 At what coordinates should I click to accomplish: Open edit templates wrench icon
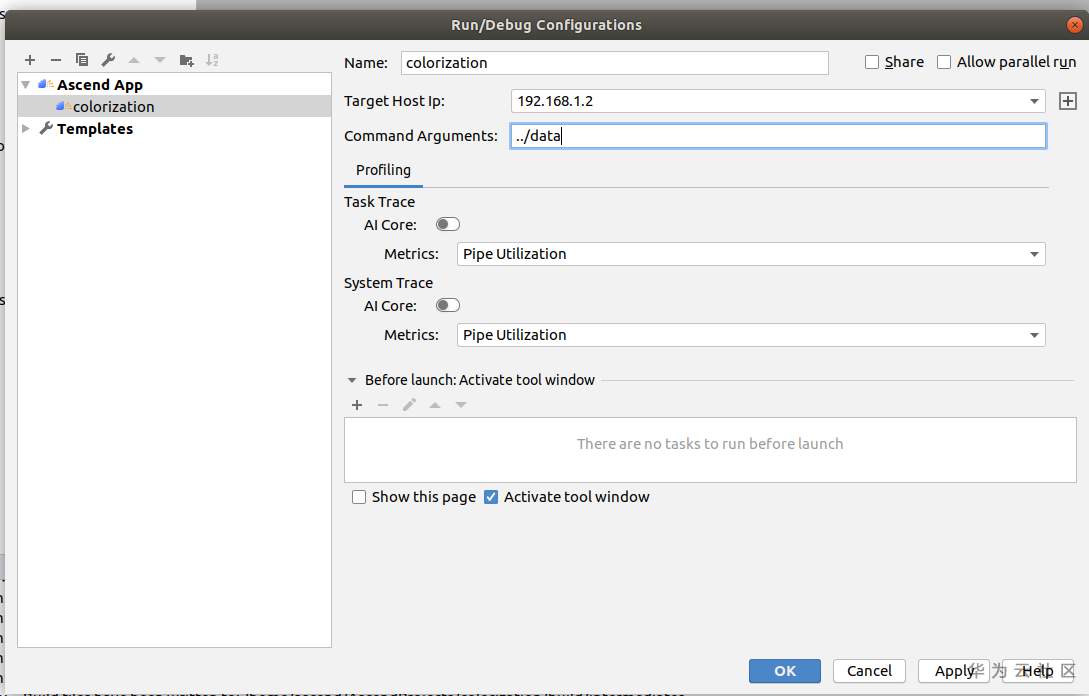click(x=108, y=60)
